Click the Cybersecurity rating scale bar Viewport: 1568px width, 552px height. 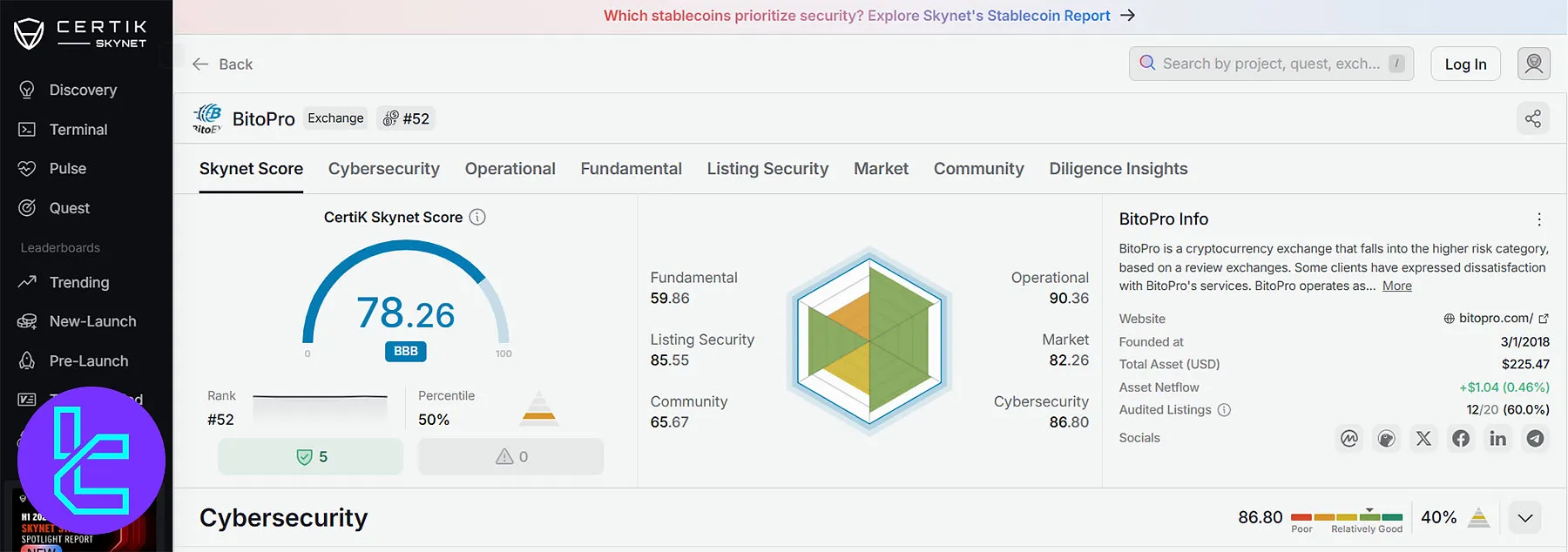point(1347,517)
